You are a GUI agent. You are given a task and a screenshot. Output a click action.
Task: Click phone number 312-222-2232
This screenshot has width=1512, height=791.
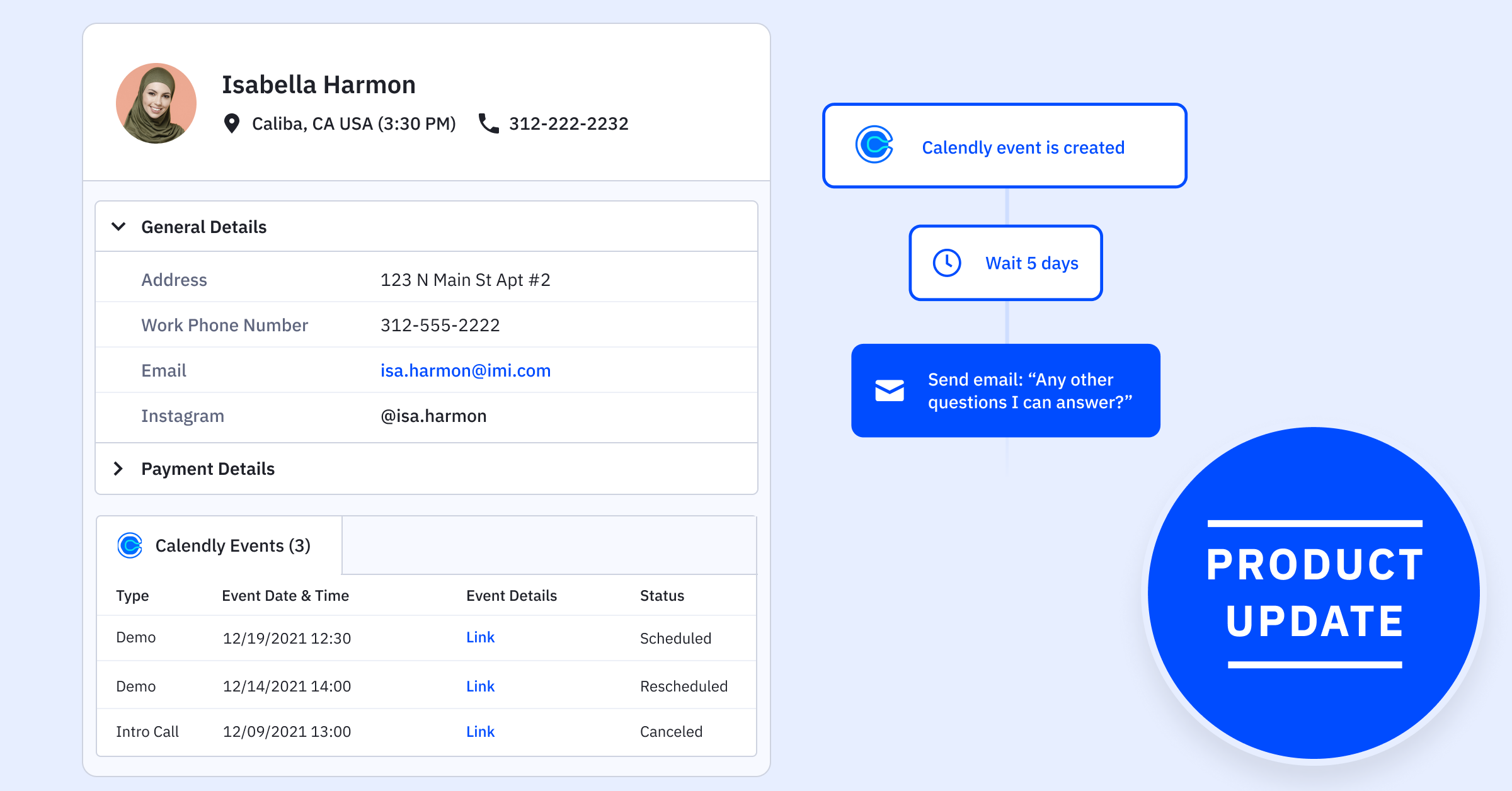569,123
